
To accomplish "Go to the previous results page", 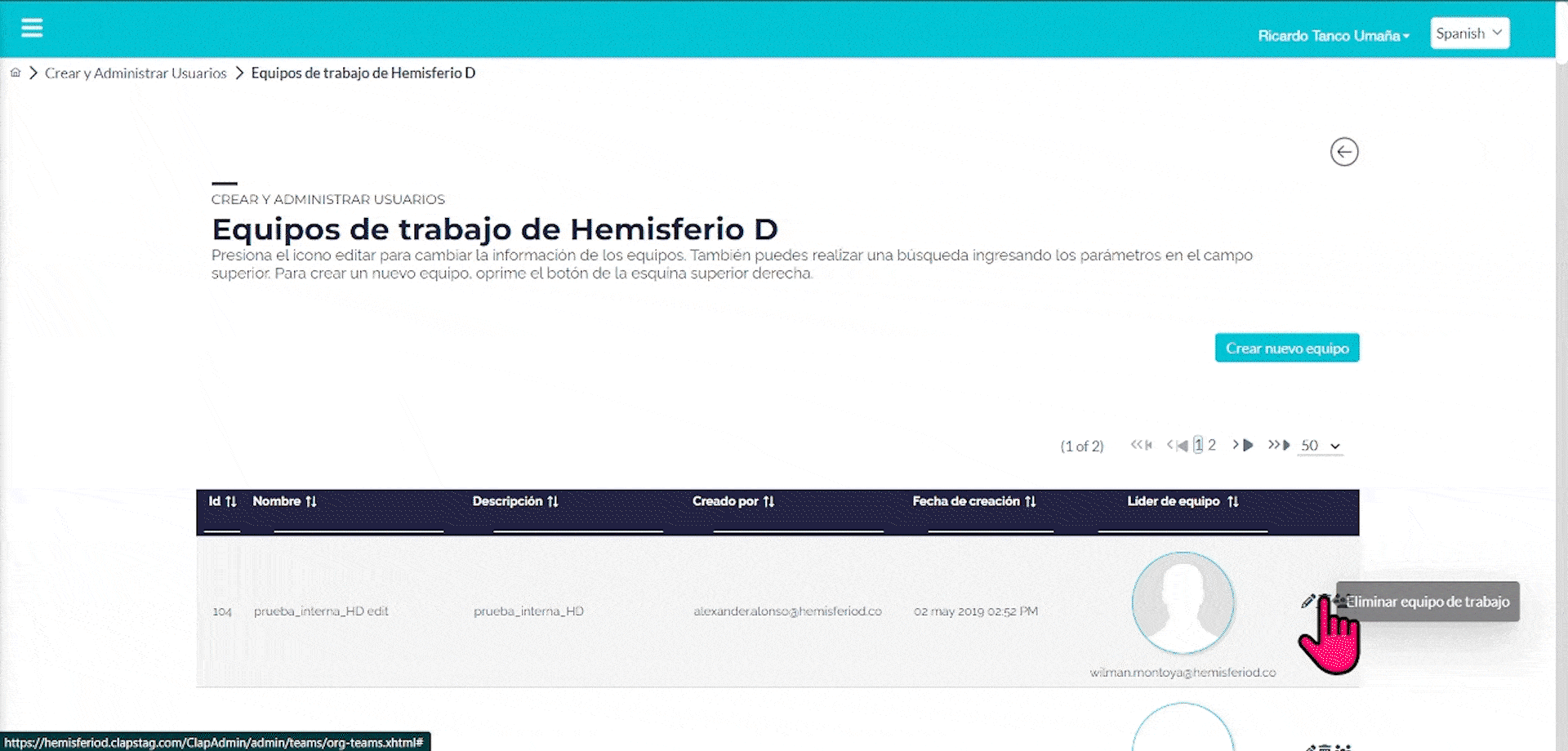I will (1178, 445).
